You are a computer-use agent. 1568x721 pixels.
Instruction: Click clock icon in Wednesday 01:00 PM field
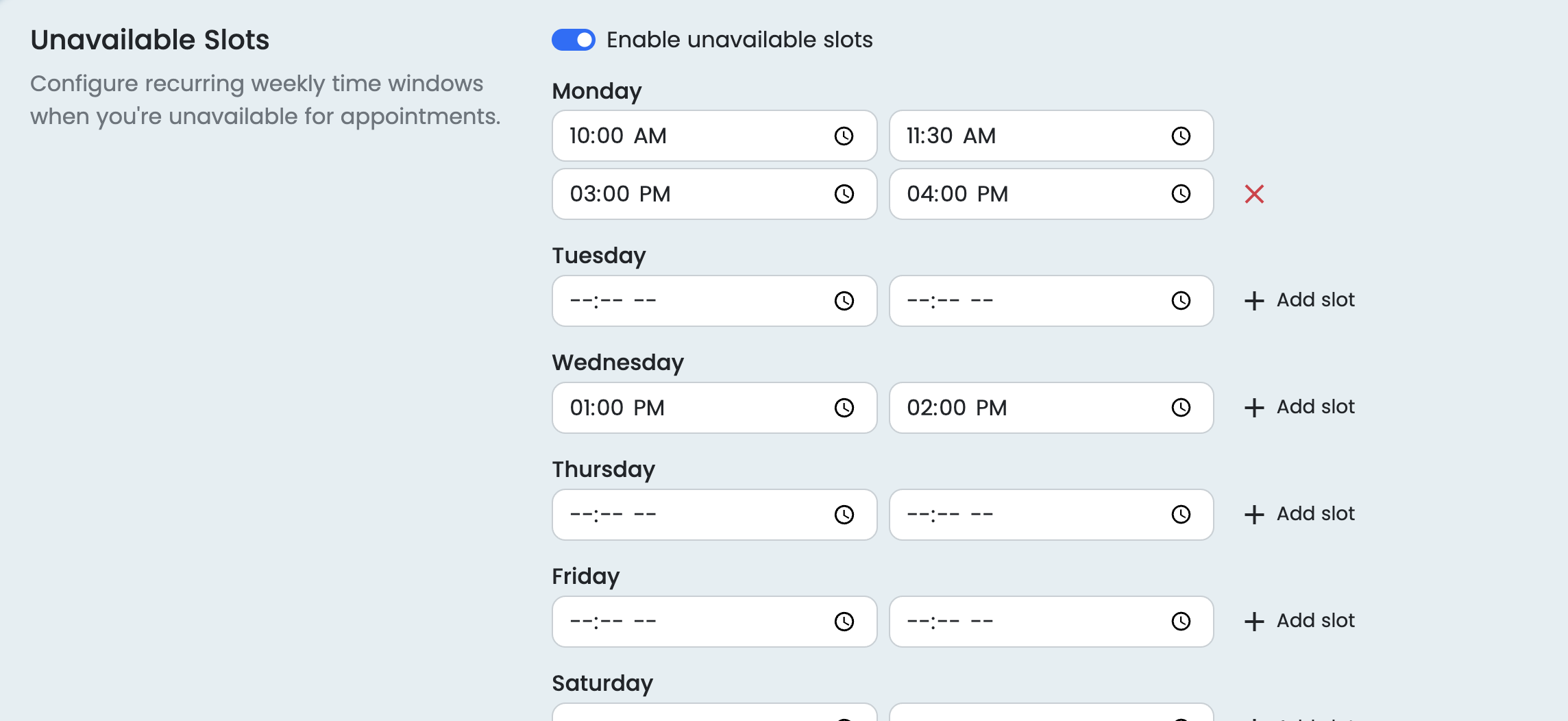click(844, 408)
